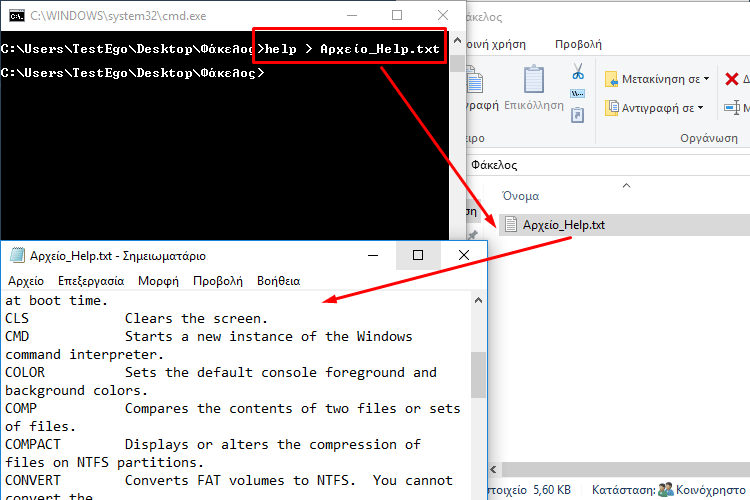The height and width of the screenshot is (500, 750).
Task: Minimize the Notepad window
Action: [x=373, y=256]
